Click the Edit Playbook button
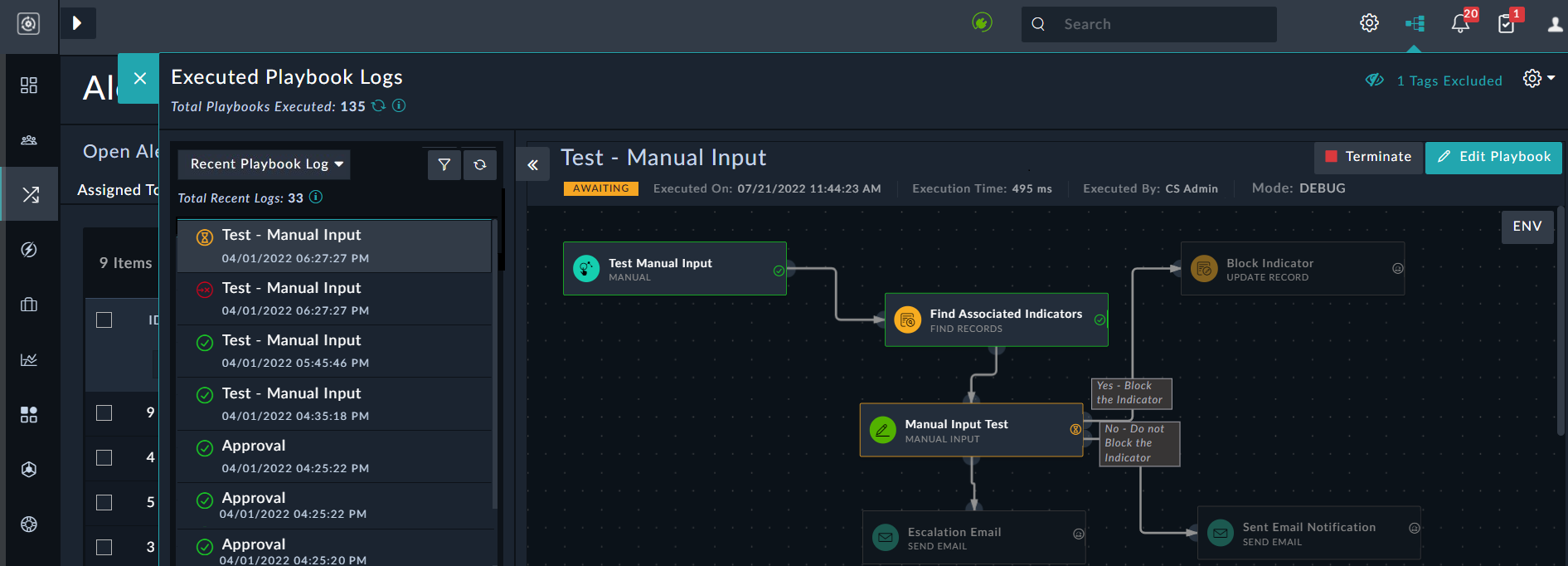 click(1493, 157)
